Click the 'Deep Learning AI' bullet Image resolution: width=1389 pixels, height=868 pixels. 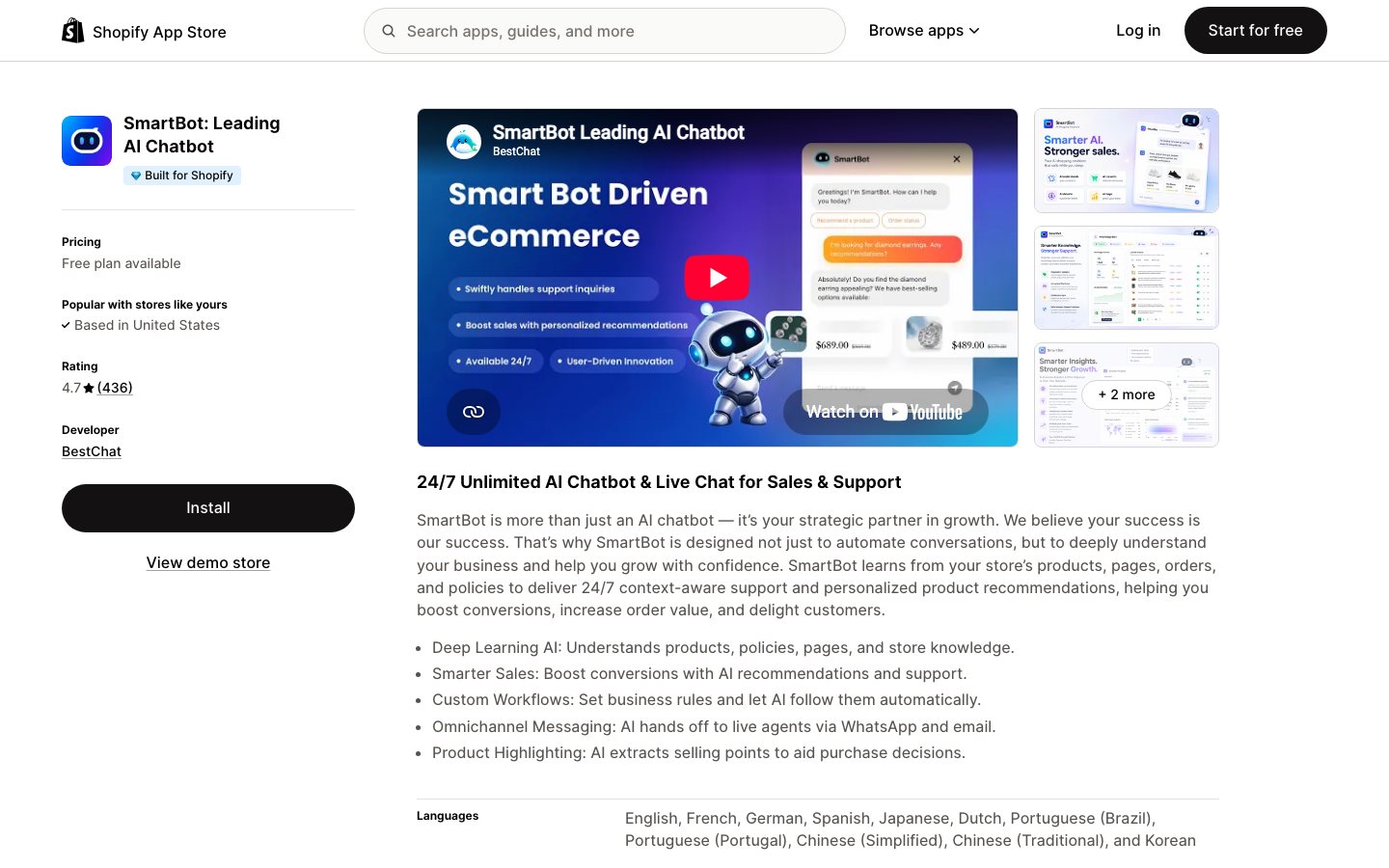point(723,648)
